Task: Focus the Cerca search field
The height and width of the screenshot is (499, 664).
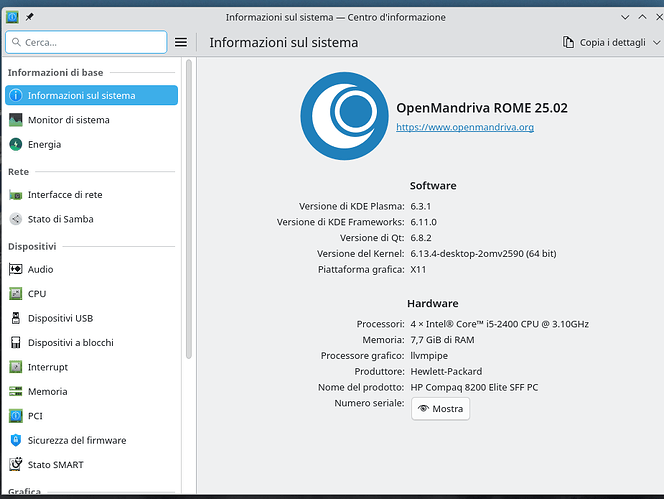Action: (x=86, y=42)
